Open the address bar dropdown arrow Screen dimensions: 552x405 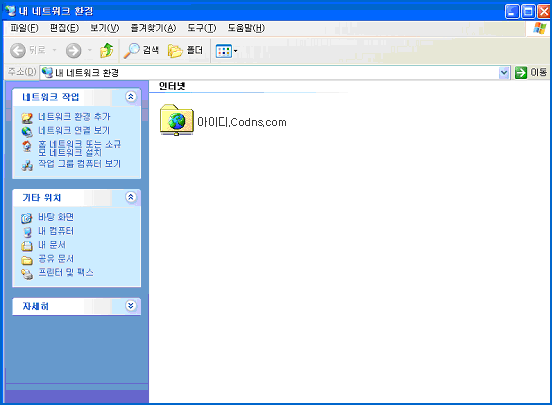click(504, 73)
